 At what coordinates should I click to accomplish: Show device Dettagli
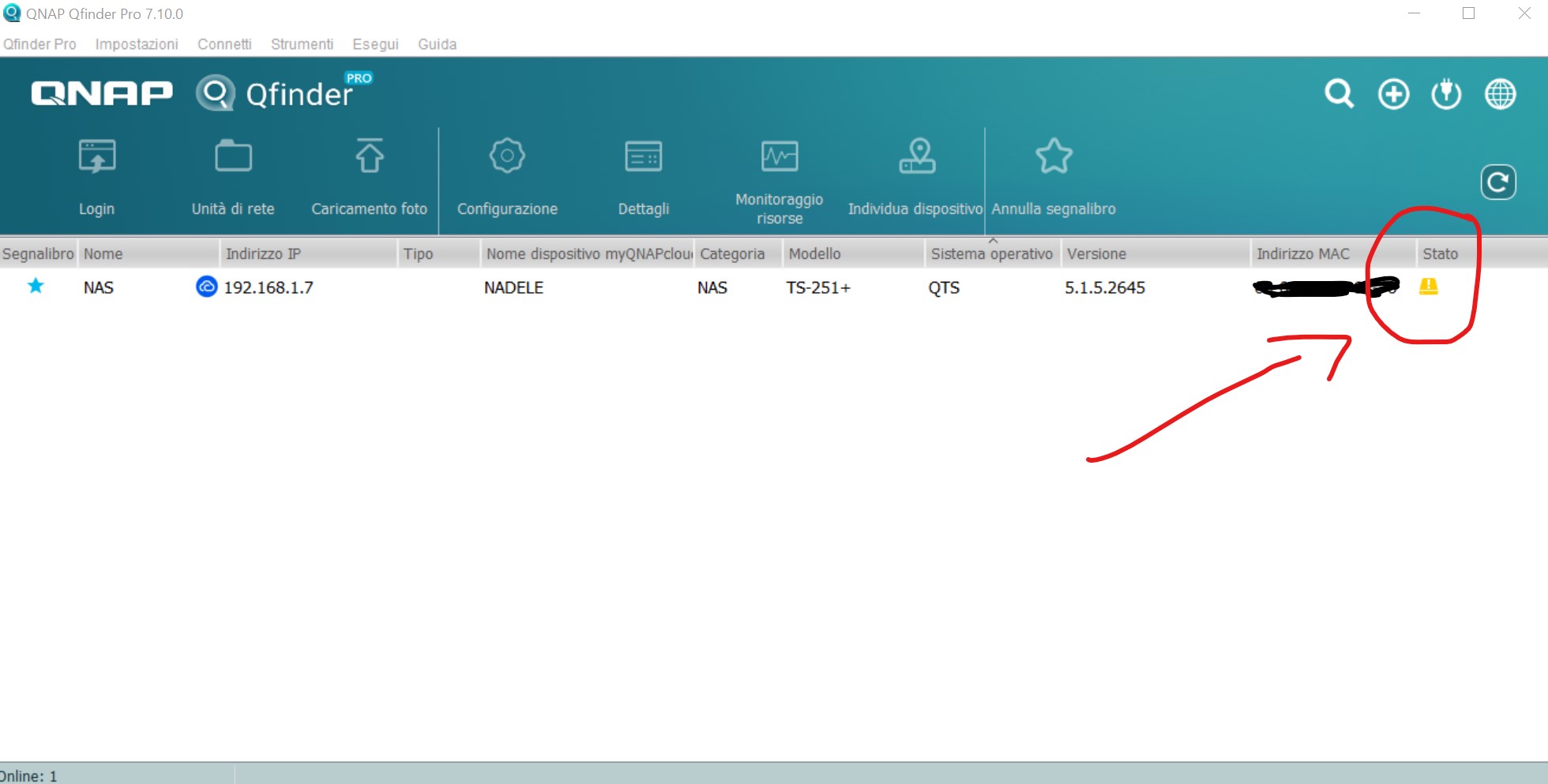pyautogui.click(x=643, y=158)
